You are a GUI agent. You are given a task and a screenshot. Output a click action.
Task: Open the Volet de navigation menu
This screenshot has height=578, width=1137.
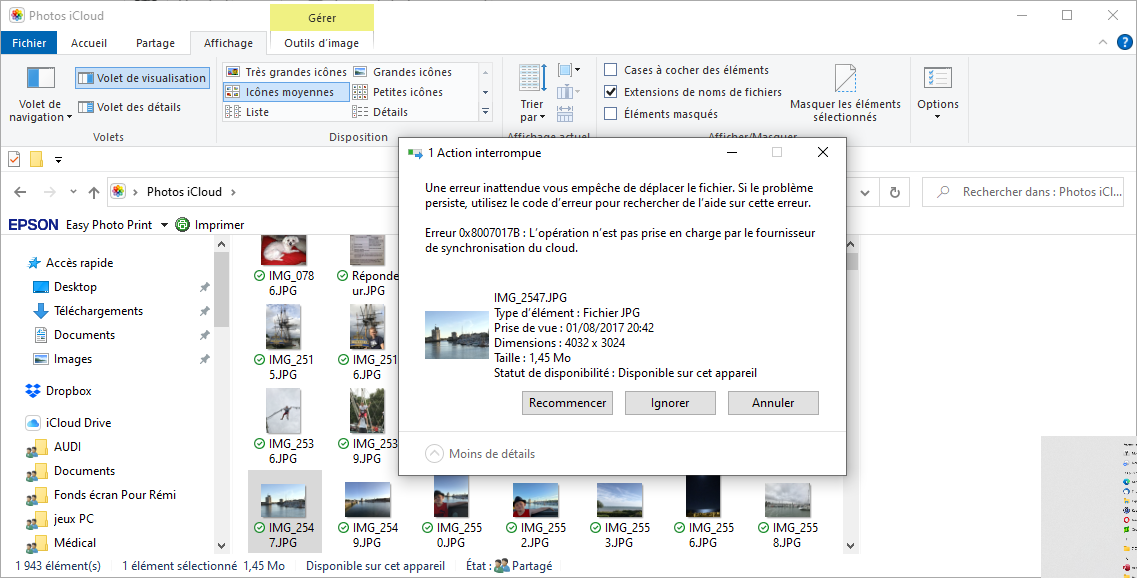(x=40, y=94)
